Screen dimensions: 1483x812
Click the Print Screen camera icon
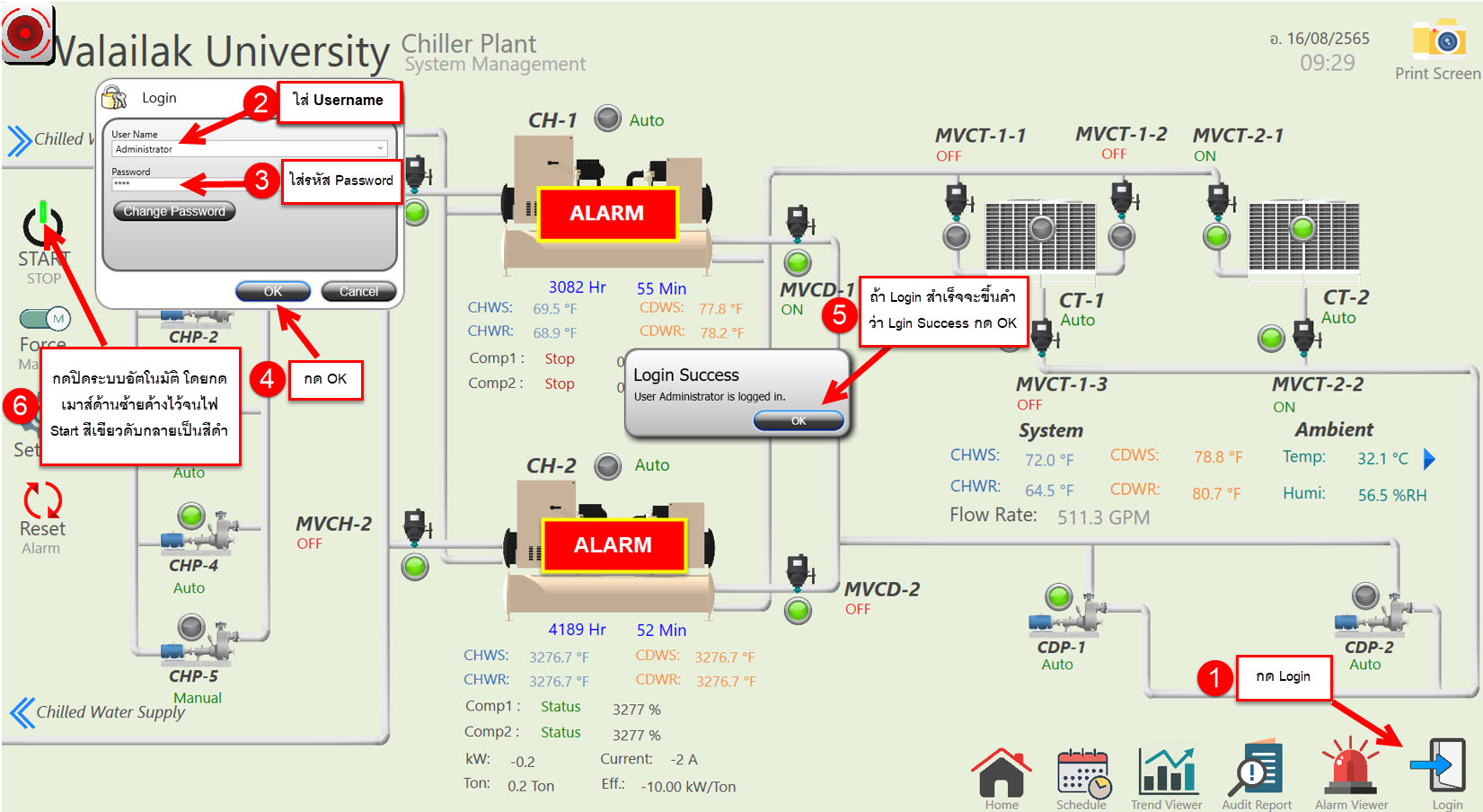click(1439, 40)
